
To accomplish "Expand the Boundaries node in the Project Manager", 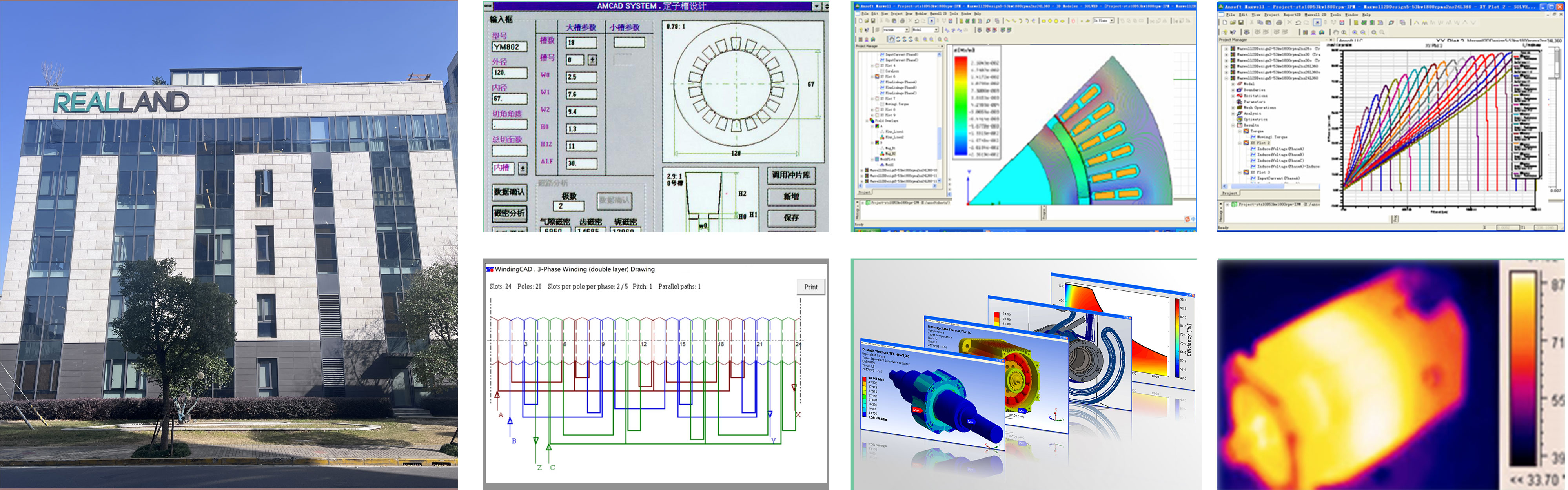I will pos(1233,90).
